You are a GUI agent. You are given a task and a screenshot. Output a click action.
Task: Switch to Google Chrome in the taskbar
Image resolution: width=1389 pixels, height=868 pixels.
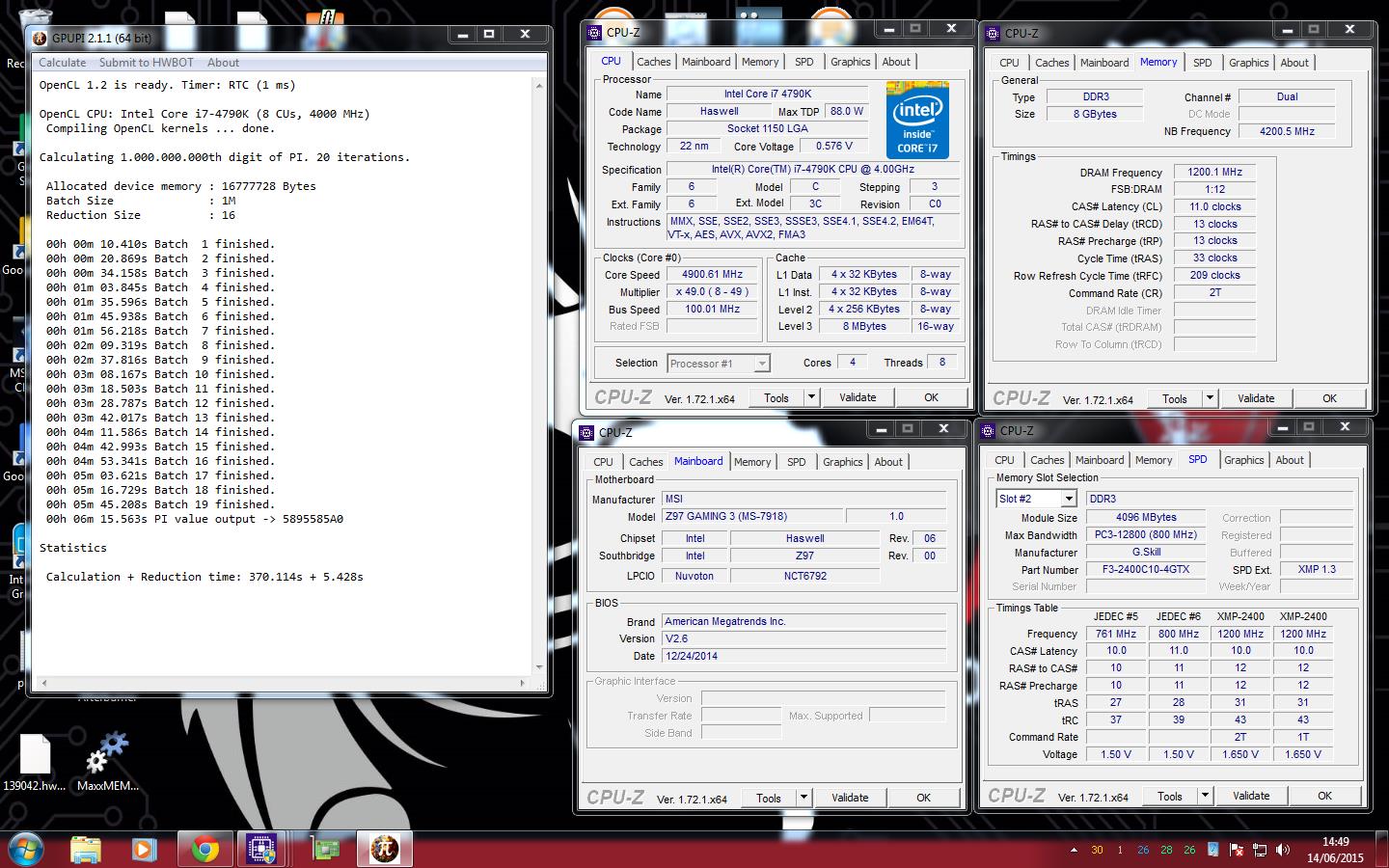204,850
